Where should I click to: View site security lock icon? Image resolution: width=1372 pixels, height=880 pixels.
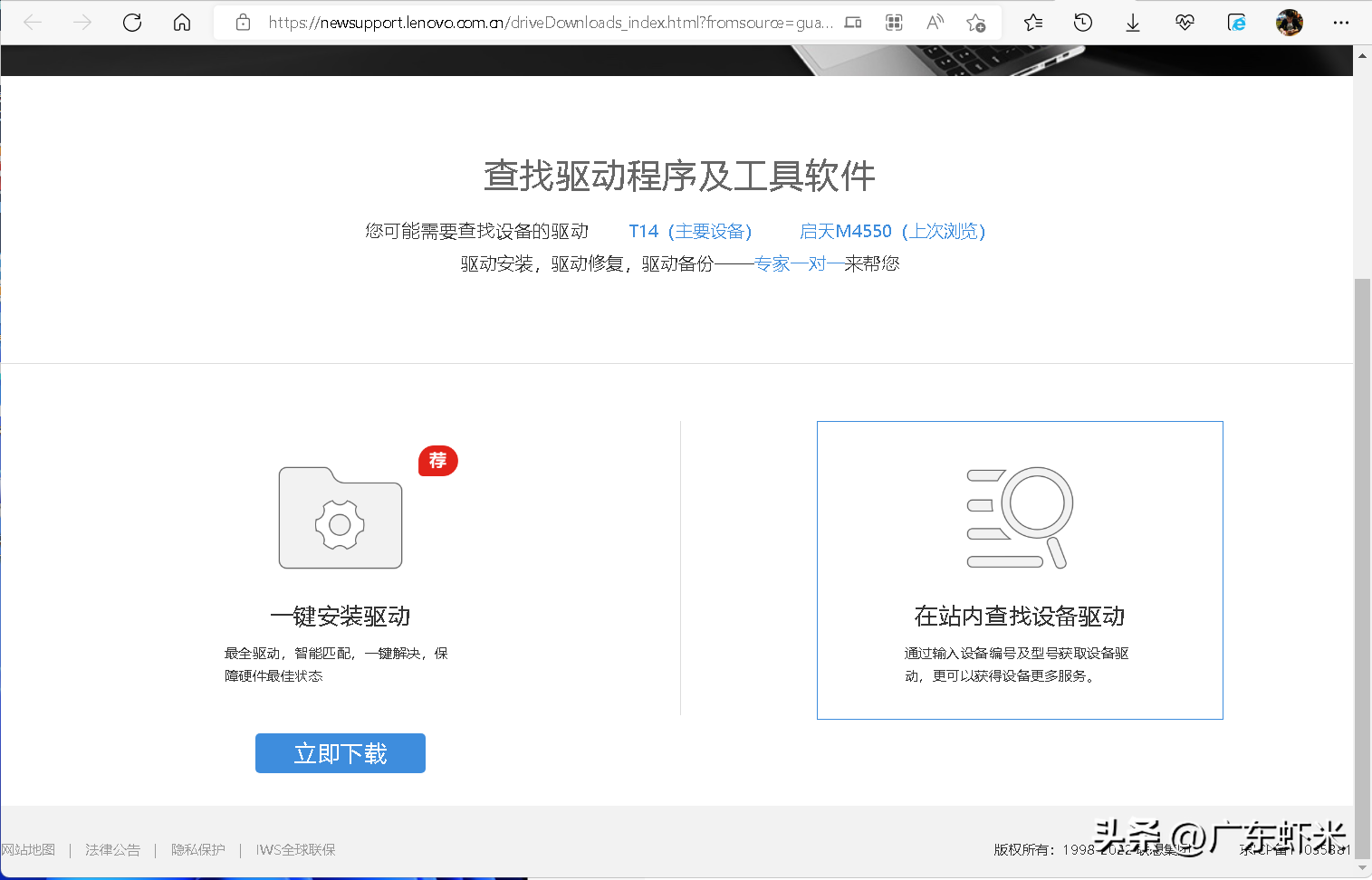(243, 23)
